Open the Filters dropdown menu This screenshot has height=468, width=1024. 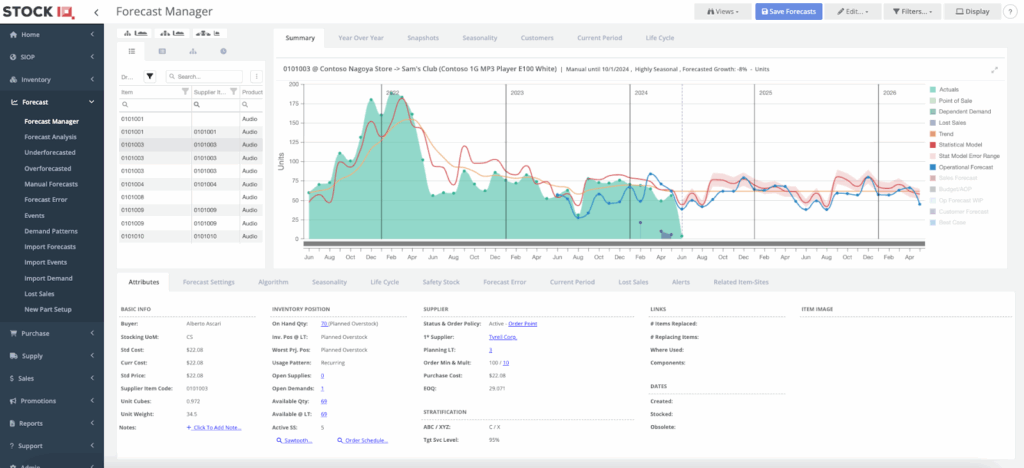[x=913, y=12]
